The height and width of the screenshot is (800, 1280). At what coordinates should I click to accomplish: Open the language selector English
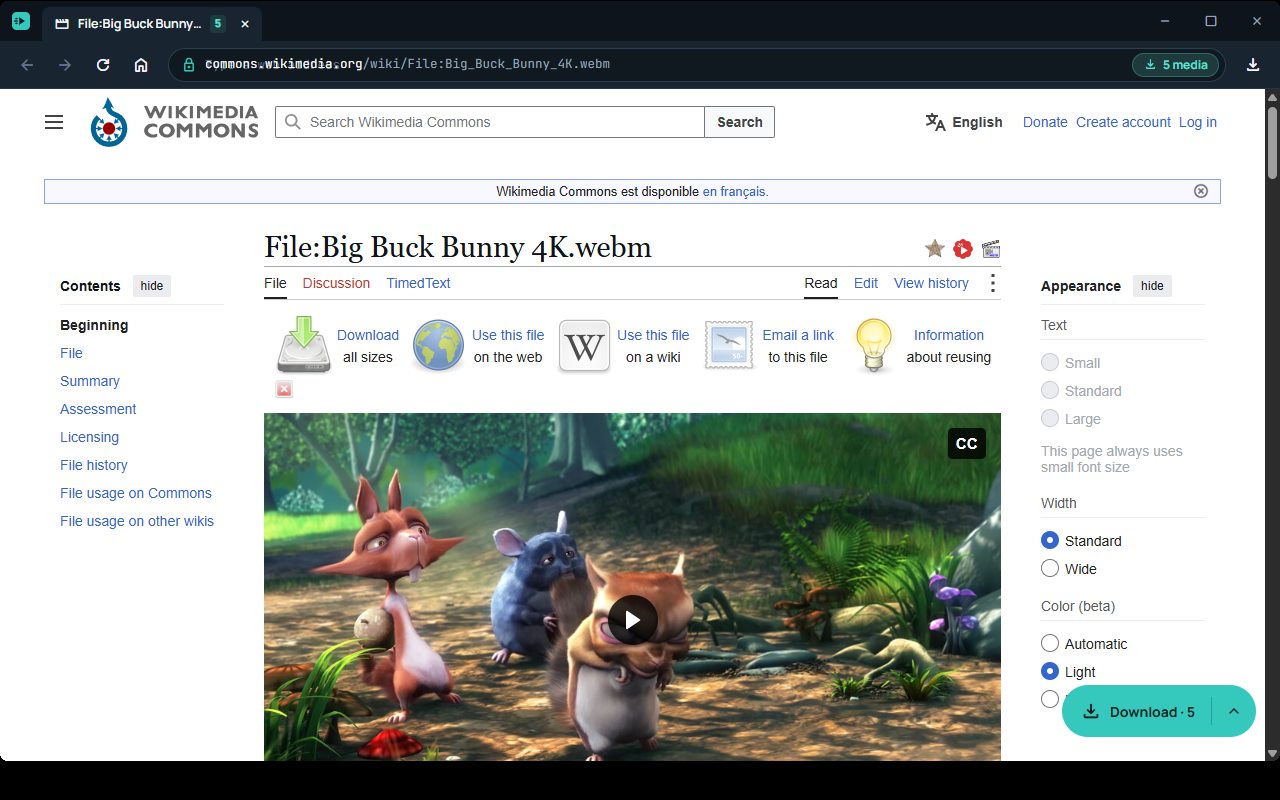click(x=964, y=122)
